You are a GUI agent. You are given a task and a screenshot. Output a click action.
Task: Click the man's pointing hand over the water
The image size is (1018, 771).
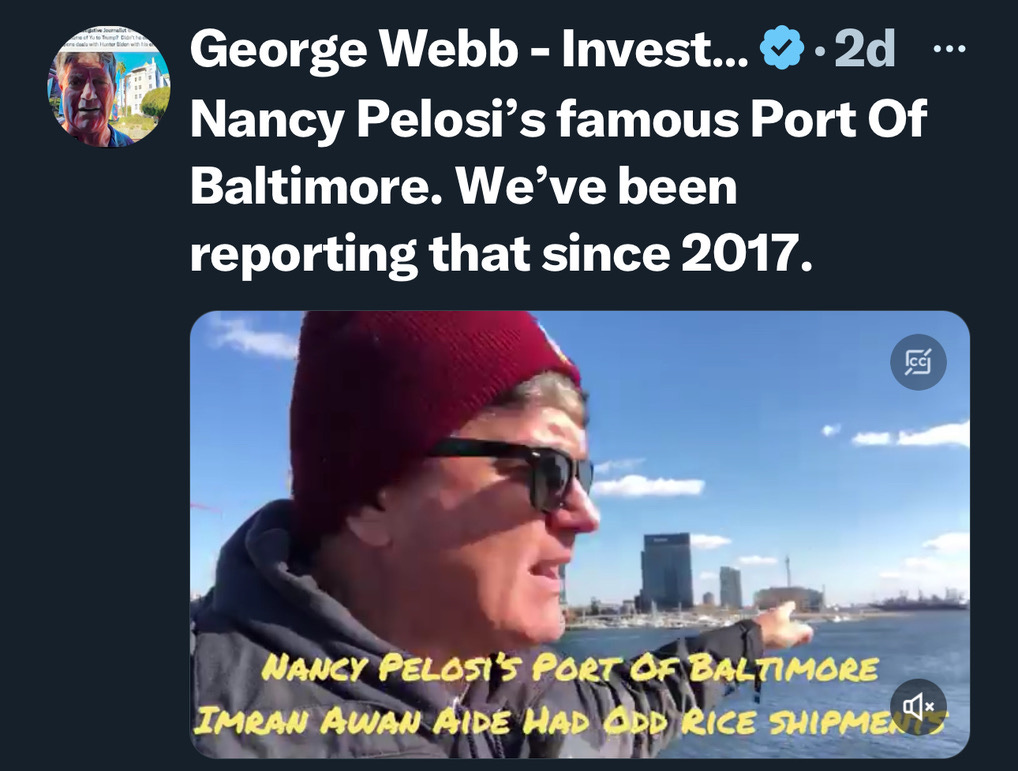782,624
